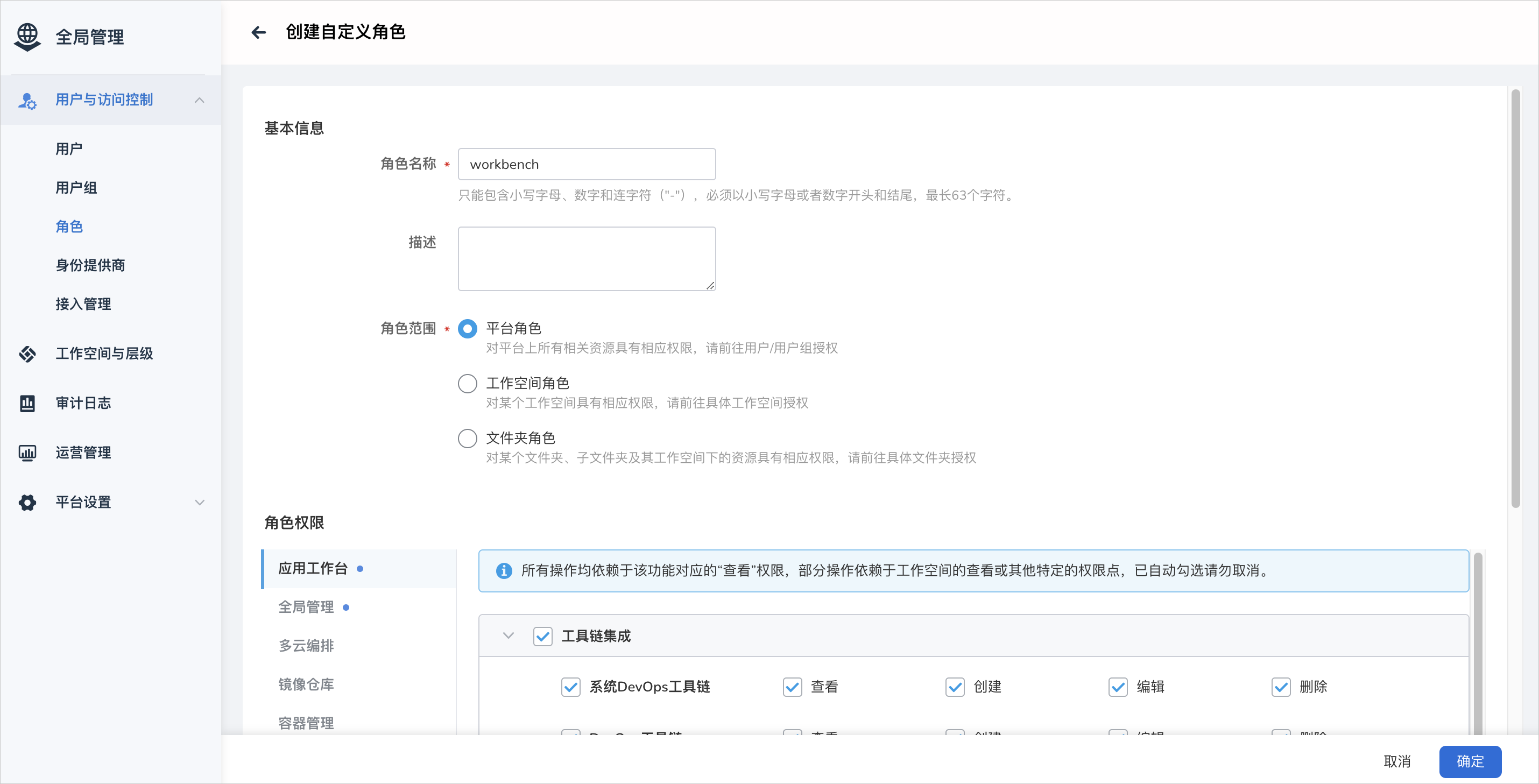Collapse the 工具链集成 permission group
The width and height of the screenshot is (1539, 784).
point(509,636)
